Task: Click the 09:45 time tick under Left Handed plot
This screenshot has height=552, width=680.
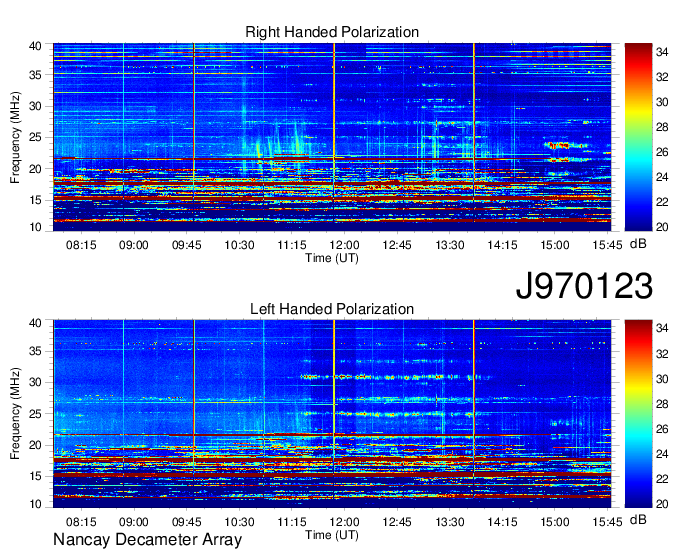Action: point(186,522)
